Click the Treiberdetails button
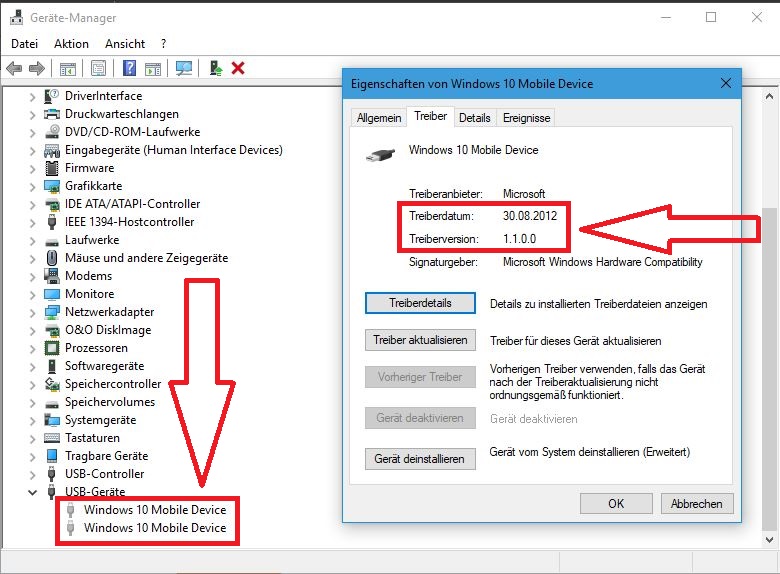The width and height of the screenshot is (780, 574). [420, 303]
